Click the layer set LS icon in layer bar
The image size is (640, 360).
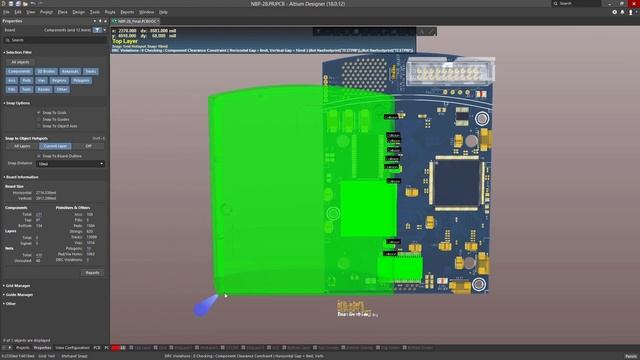pyautogui.click(x=123, y=348)
